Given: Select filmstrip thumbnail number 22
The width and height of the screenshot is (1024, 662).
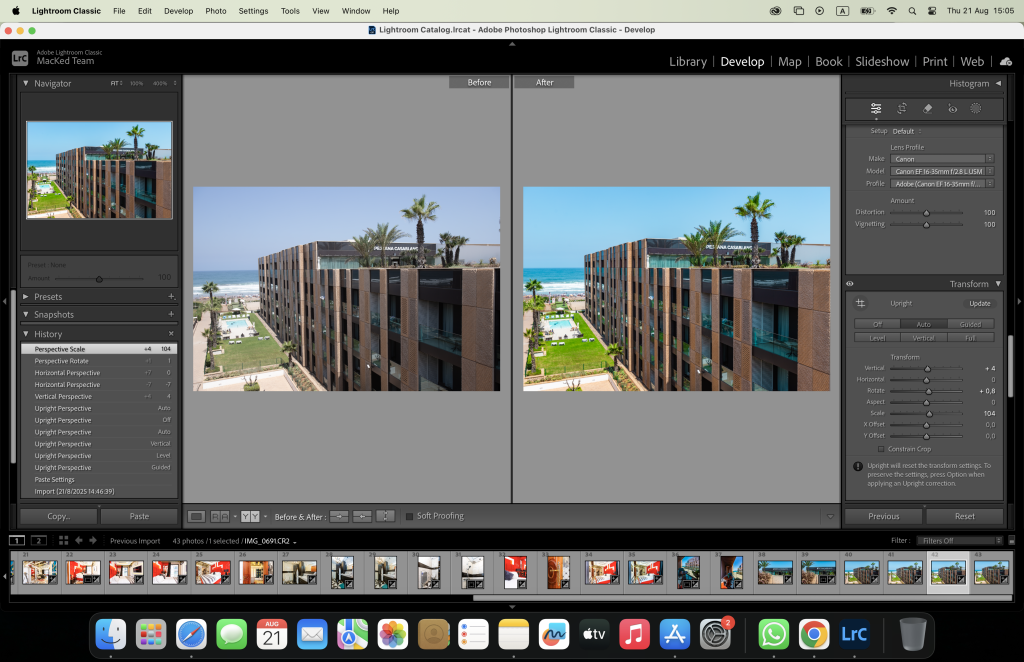Looking at the screenshot, I should pyautogui.click(x=83, y=572).
